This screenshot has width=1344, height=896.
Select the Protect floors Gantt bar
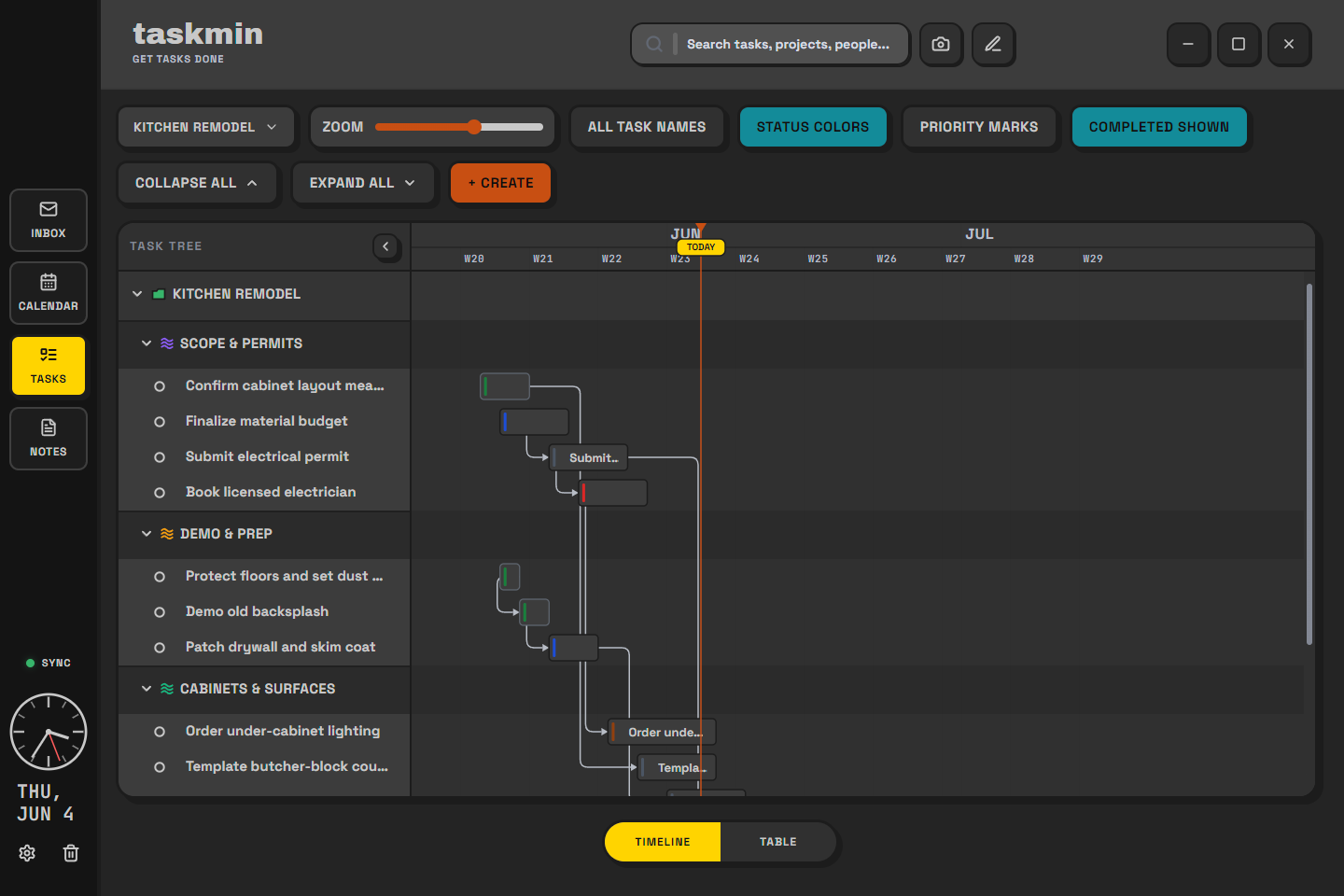[x=510, y=577]
